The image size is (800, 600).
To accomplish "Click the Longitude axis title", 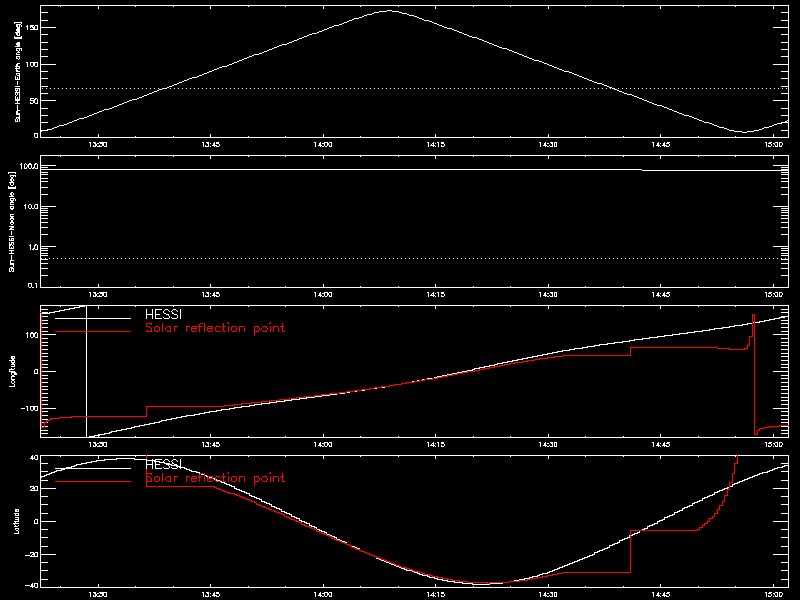I will pos(13,371).
